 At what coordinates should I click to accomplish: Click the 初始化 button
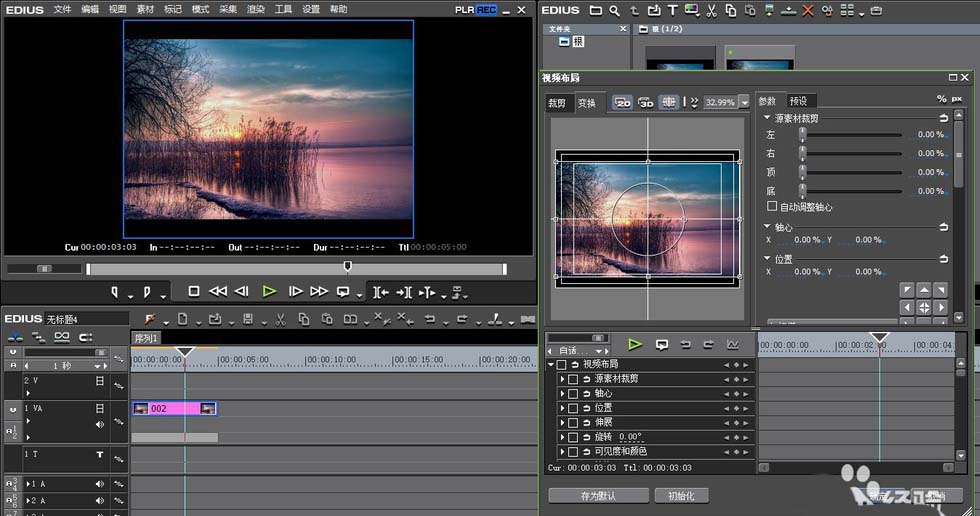681,495
